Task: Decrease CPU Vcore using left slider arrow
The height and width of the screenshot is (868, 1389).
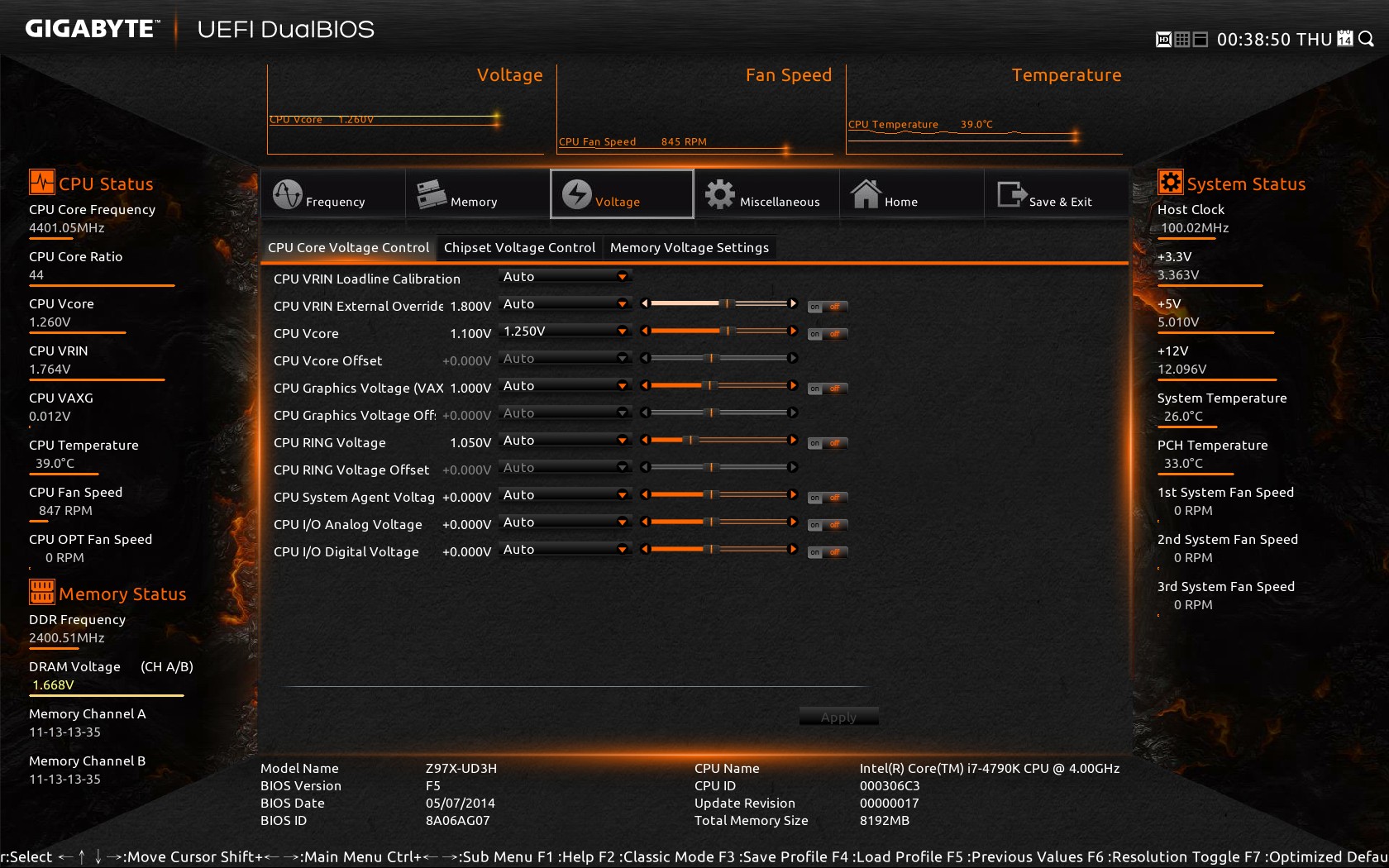Action: 645,331
